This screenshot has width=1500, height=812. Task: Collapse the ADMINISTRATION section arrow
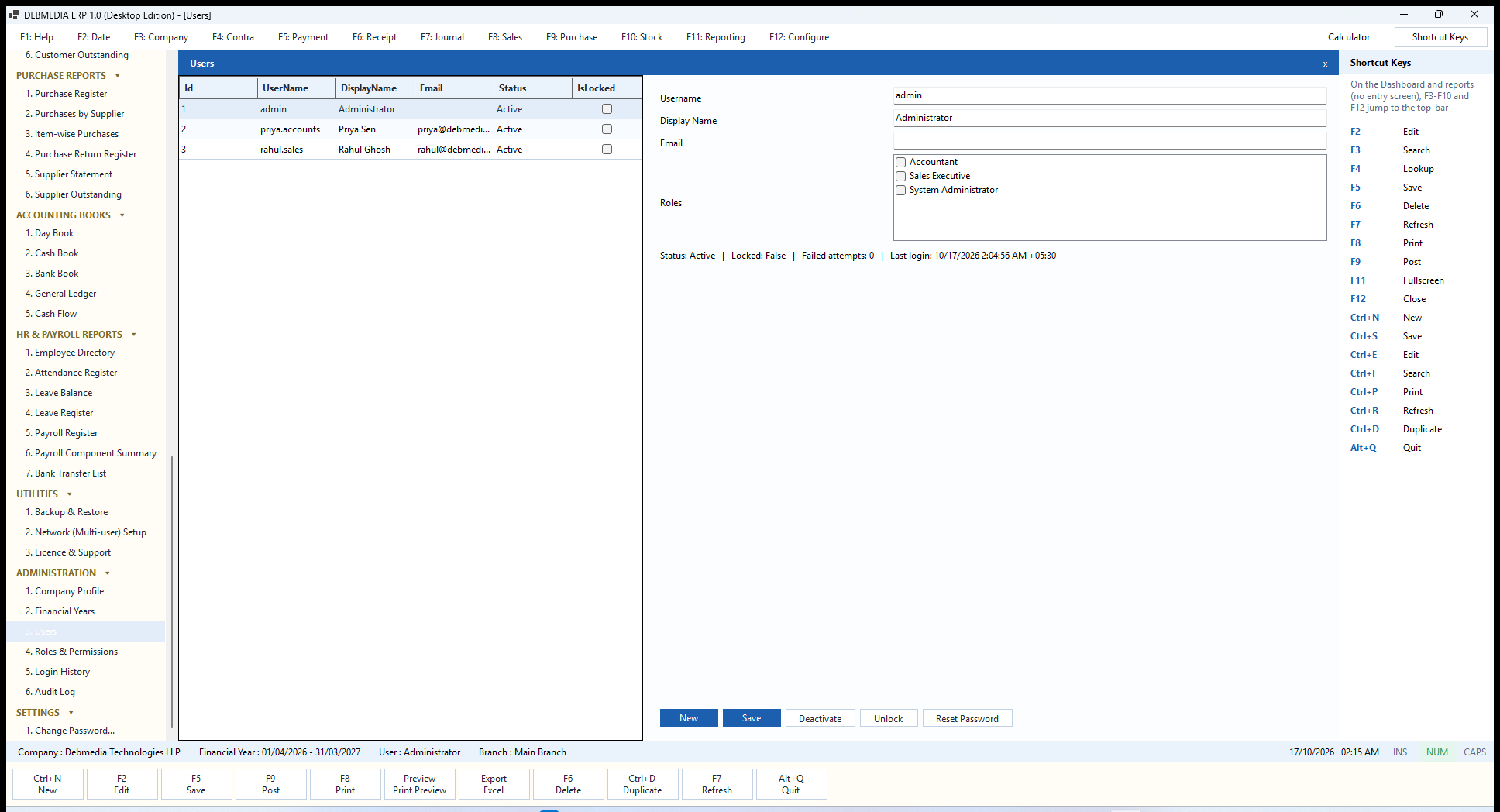tap(108, 573)
